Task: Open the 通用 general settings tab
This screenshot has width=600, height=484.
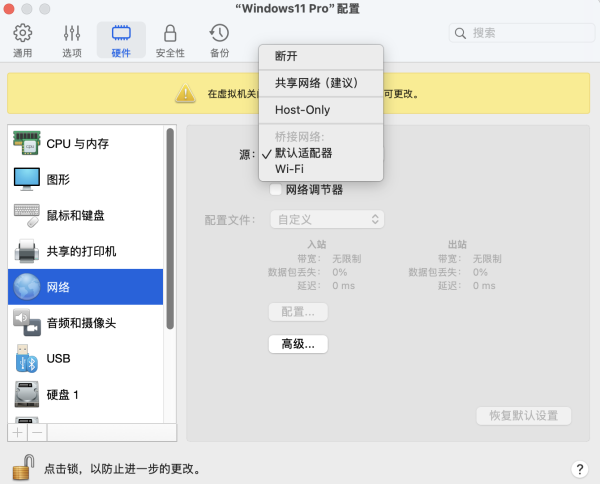Action: pos(22,41)
